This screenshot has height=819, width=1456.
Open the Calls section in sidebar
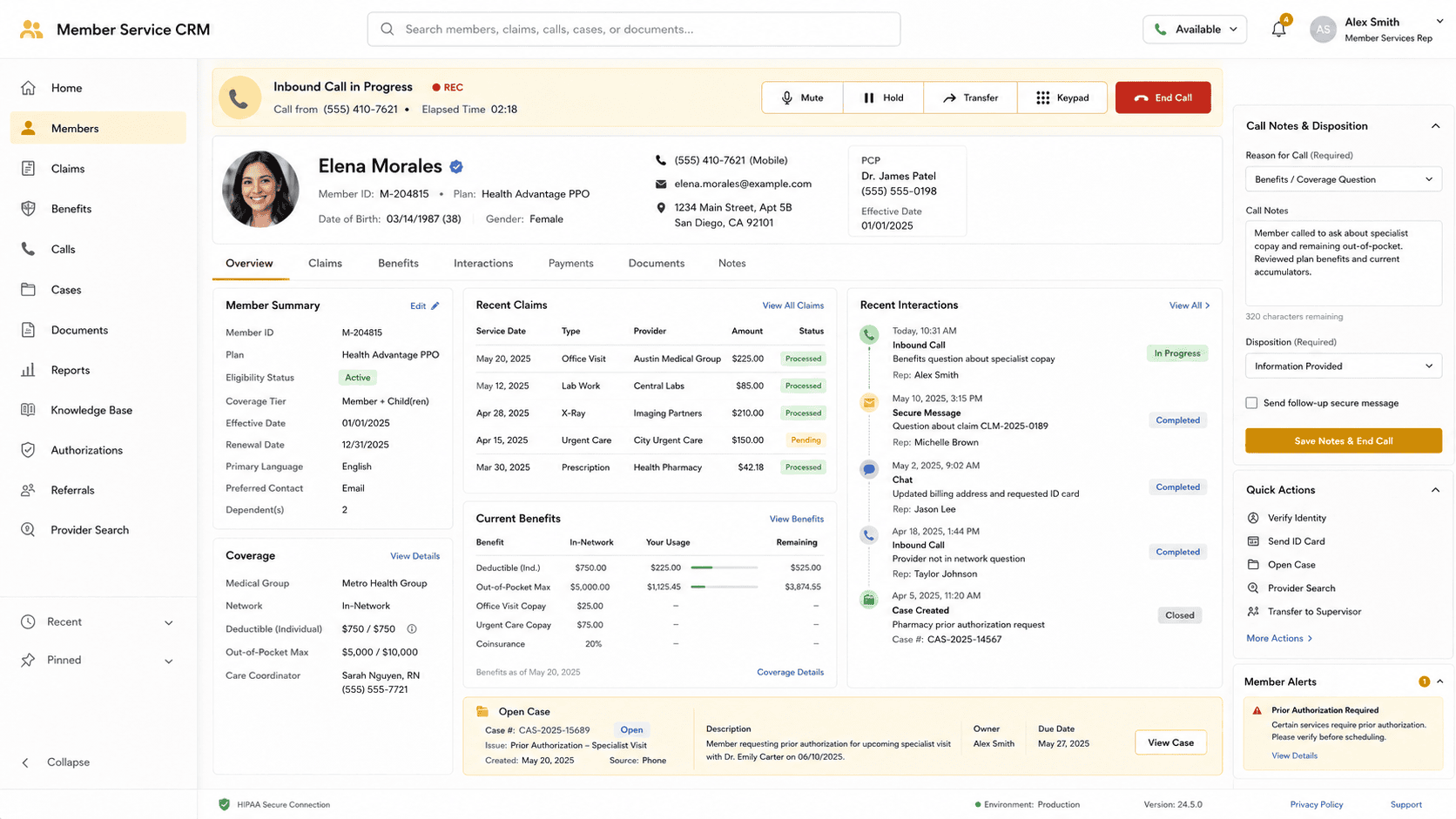click(x=98, y=249)
